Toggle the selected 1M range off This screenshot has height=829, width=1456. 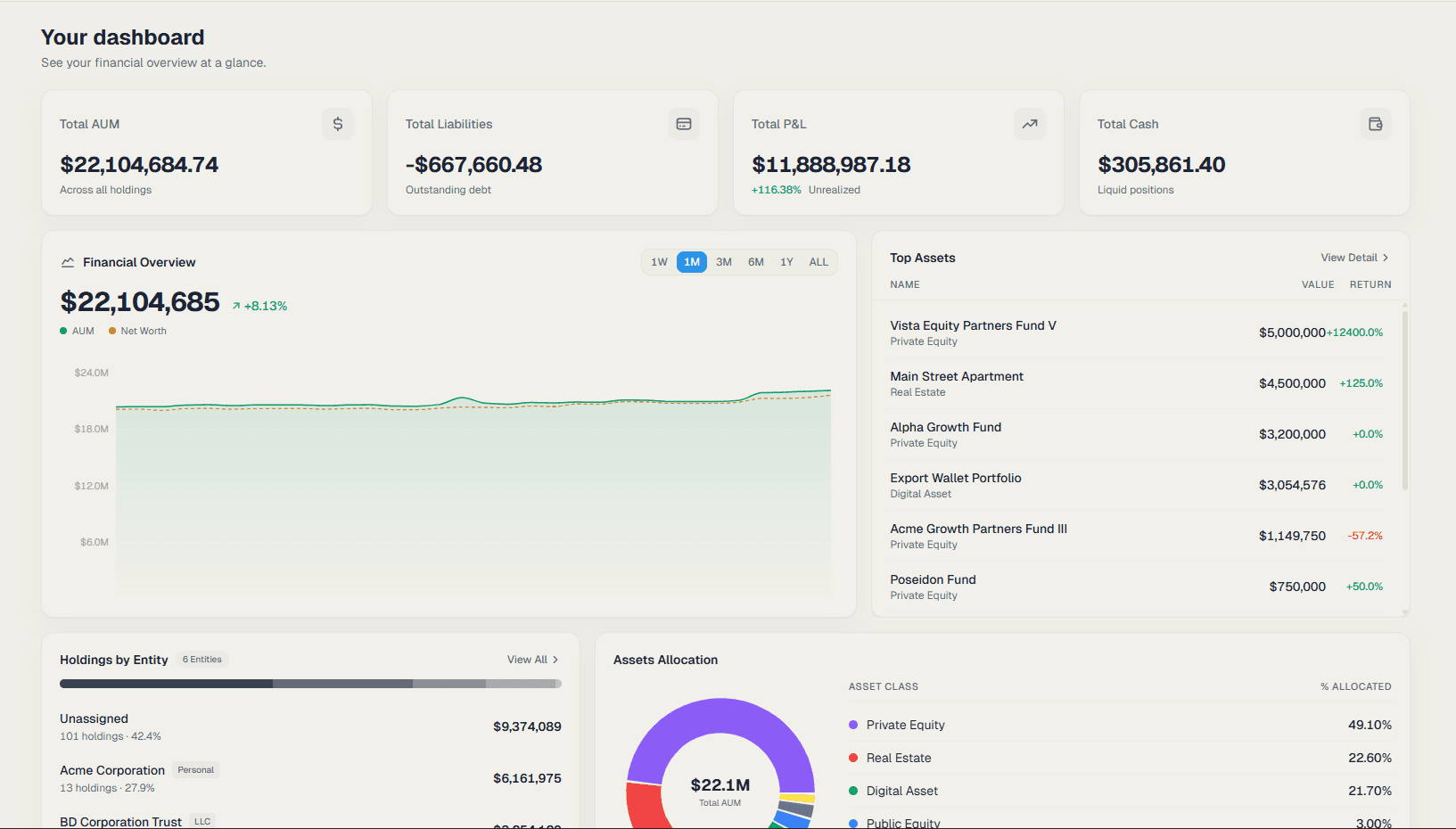click(692, 261)
